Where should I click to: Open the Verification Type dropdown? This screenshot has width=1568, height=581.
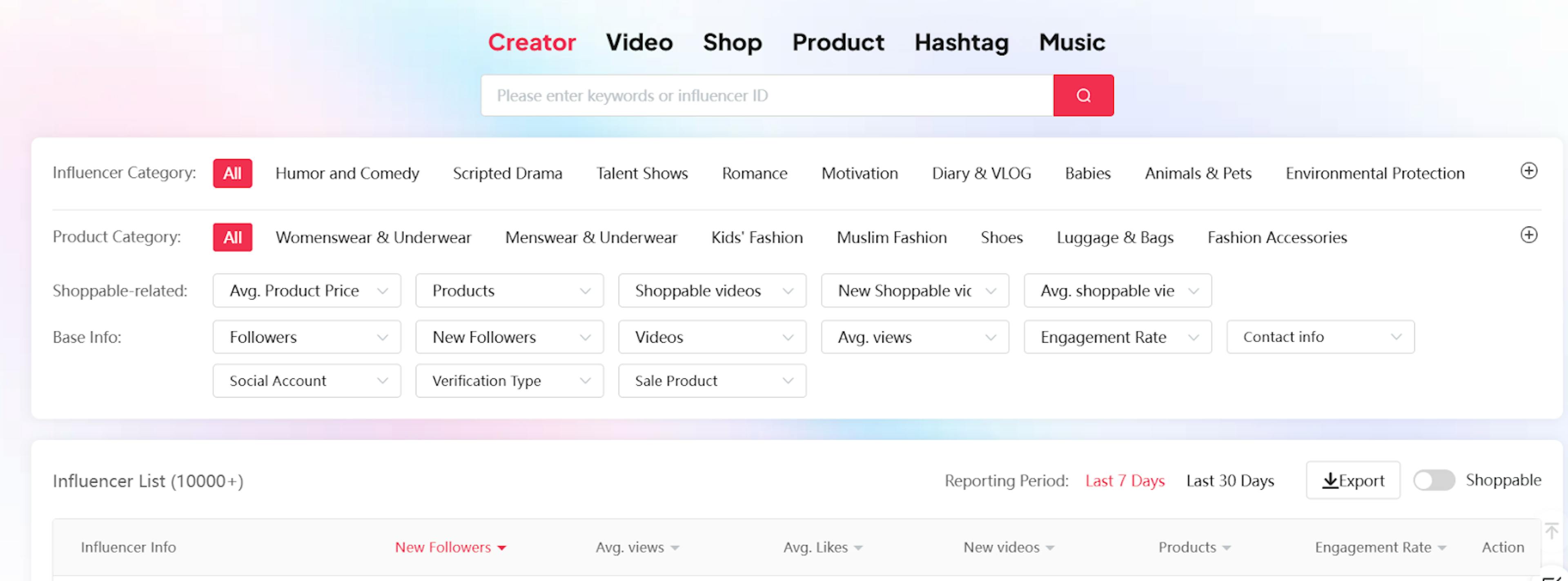(510, 380)
